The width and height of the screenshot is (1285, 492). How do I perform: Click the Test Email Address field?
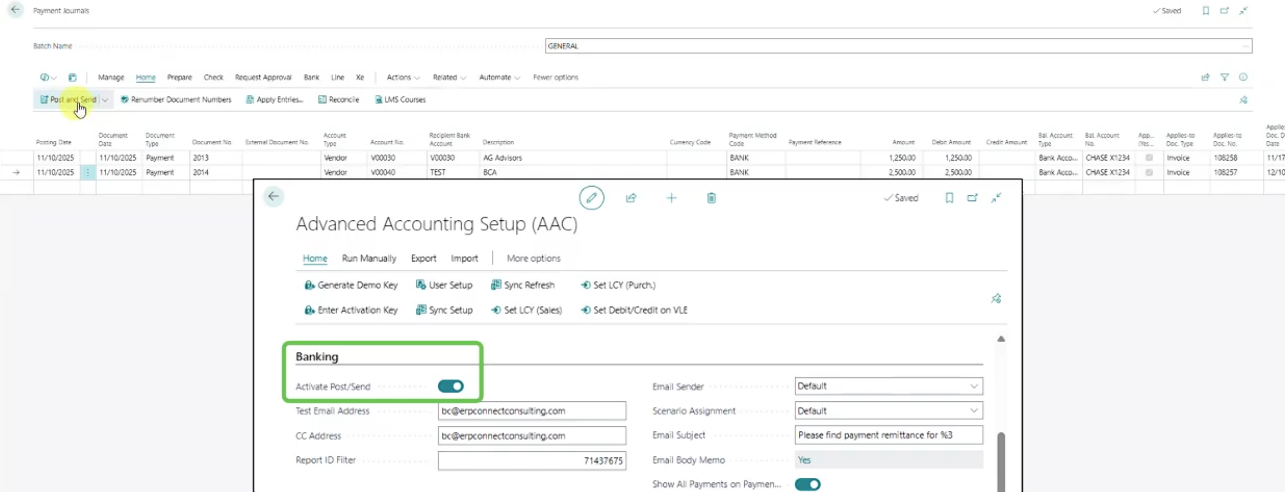pyautogui.click(x=532, y=411)
